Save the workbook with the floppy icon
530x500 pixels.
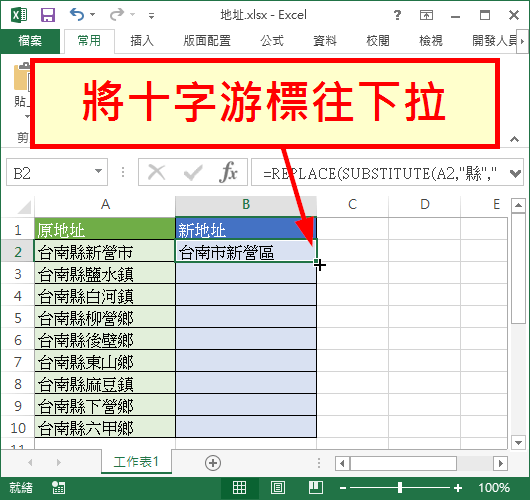click(48, 15)
